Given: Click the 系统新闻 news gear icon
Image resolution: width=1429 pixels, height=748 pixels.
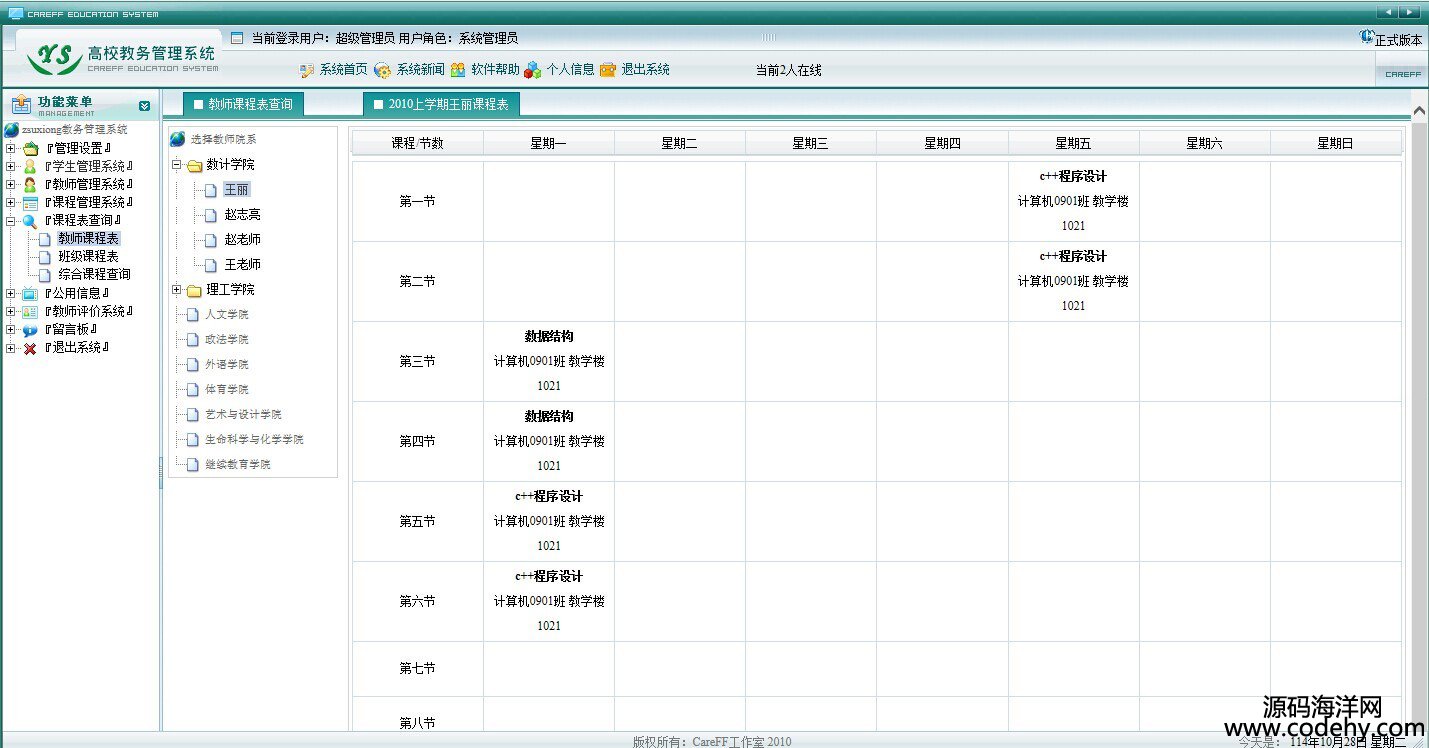Looking at the screenshot, I should click(x=382, y=70).
